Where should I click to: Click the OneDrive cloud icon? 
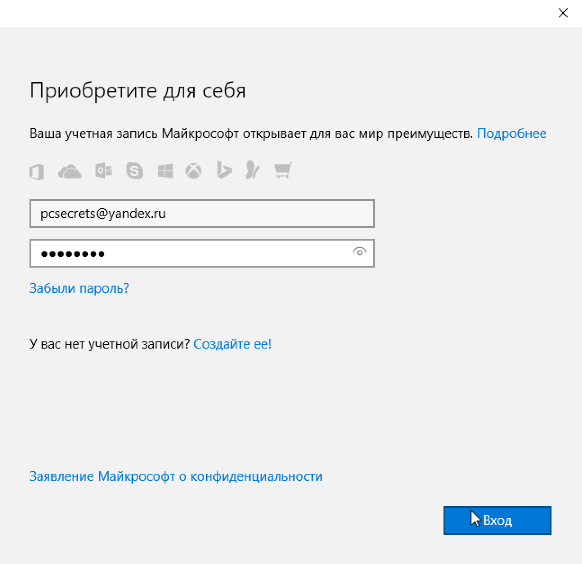[69, 172]
